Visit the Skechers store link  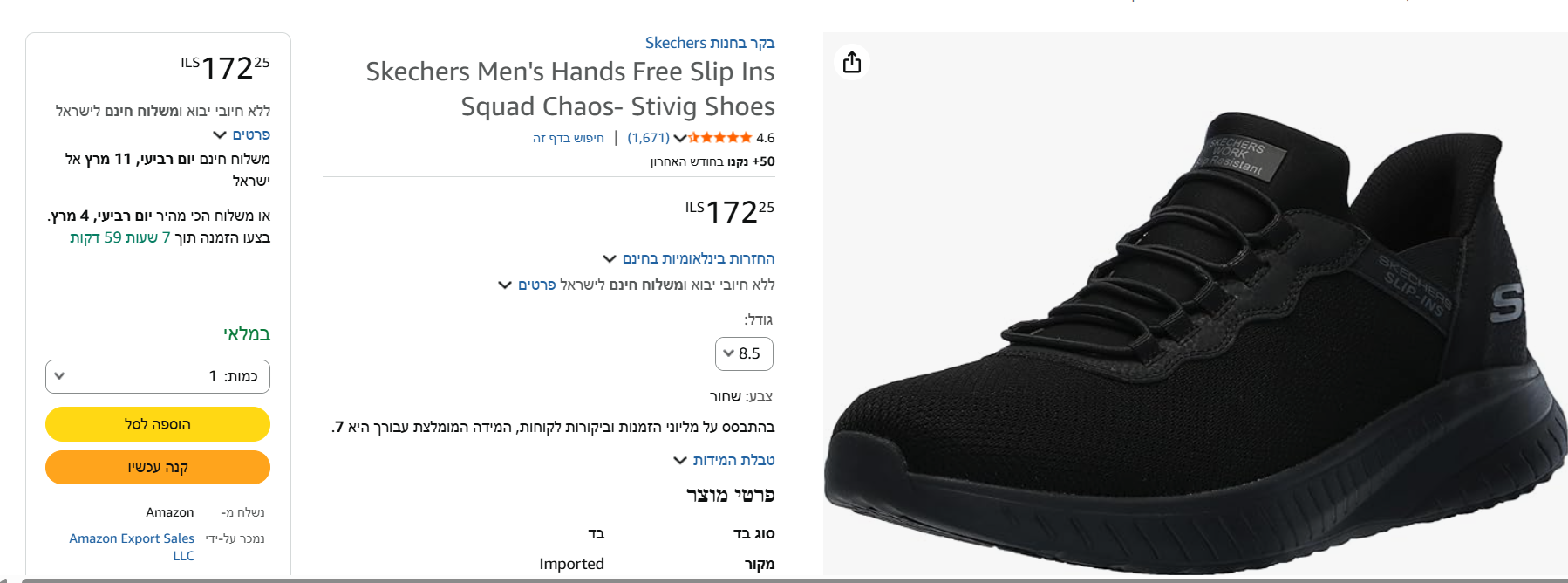coord(710,43)
